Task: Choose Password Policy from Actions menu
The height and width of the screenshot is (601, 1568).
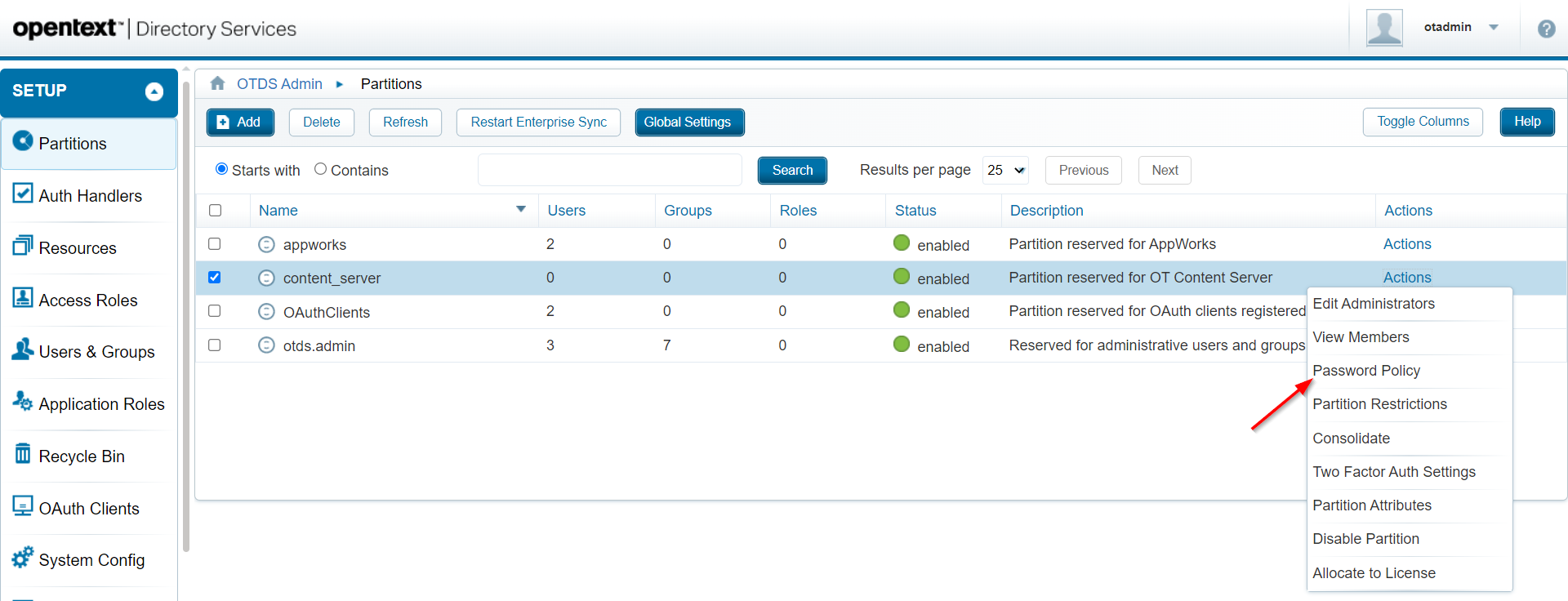Action: tap(1366, 371)
